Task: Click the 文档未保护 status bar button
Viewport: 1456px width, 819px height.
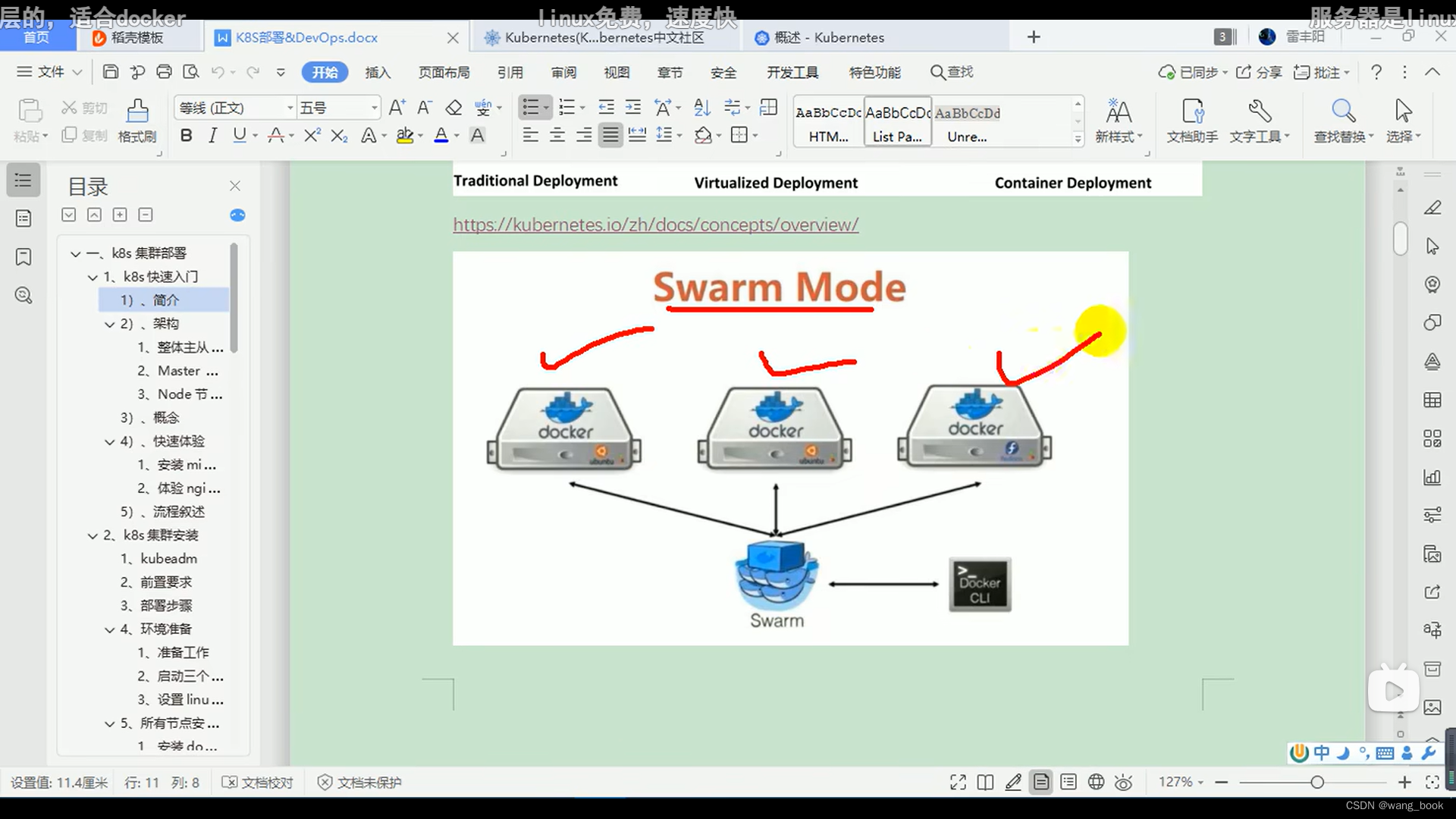Action: [x=359, y=783]
